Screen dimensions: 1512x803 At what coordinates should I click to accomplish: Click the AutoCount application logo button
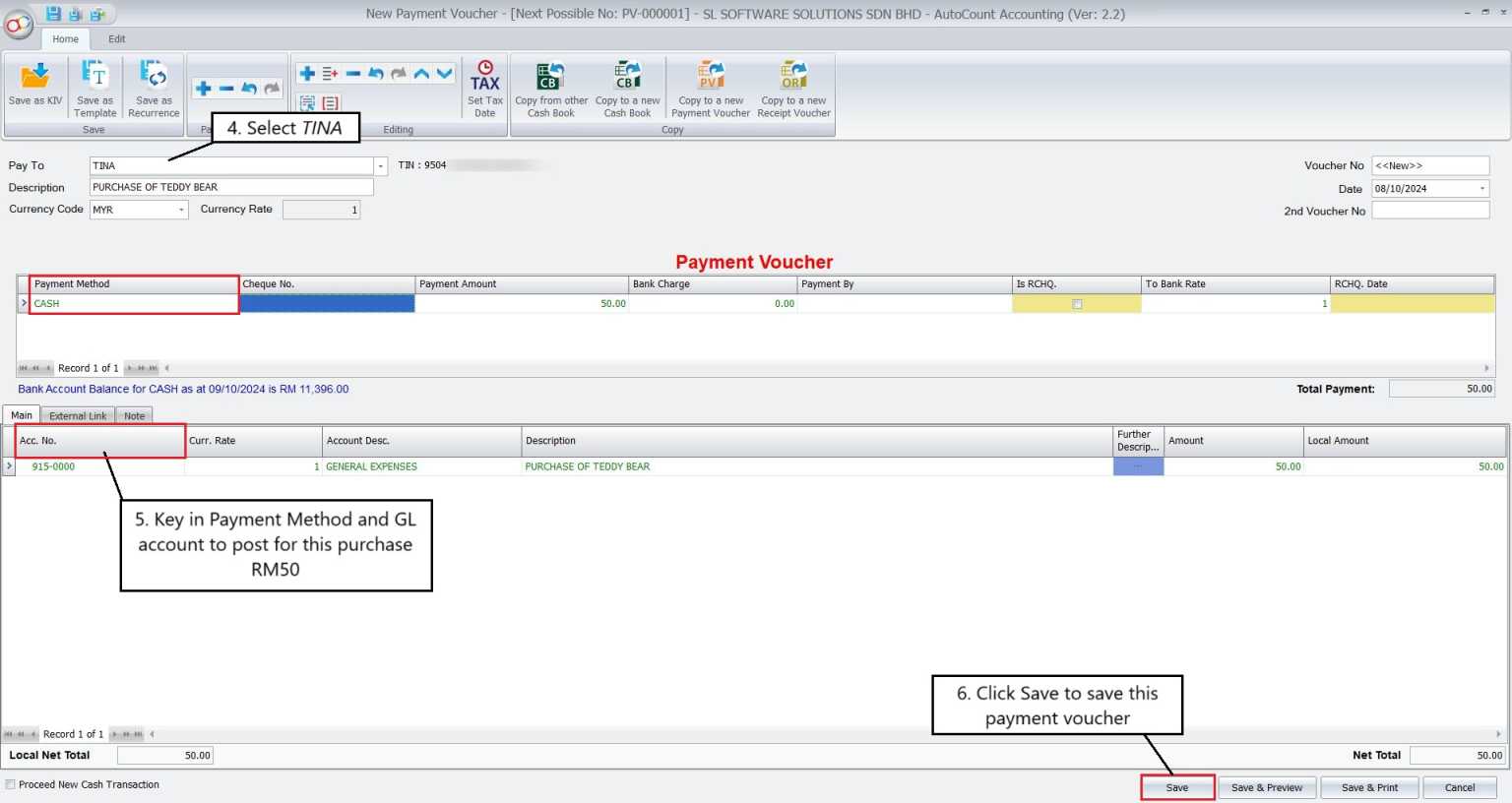click(19, 25)
